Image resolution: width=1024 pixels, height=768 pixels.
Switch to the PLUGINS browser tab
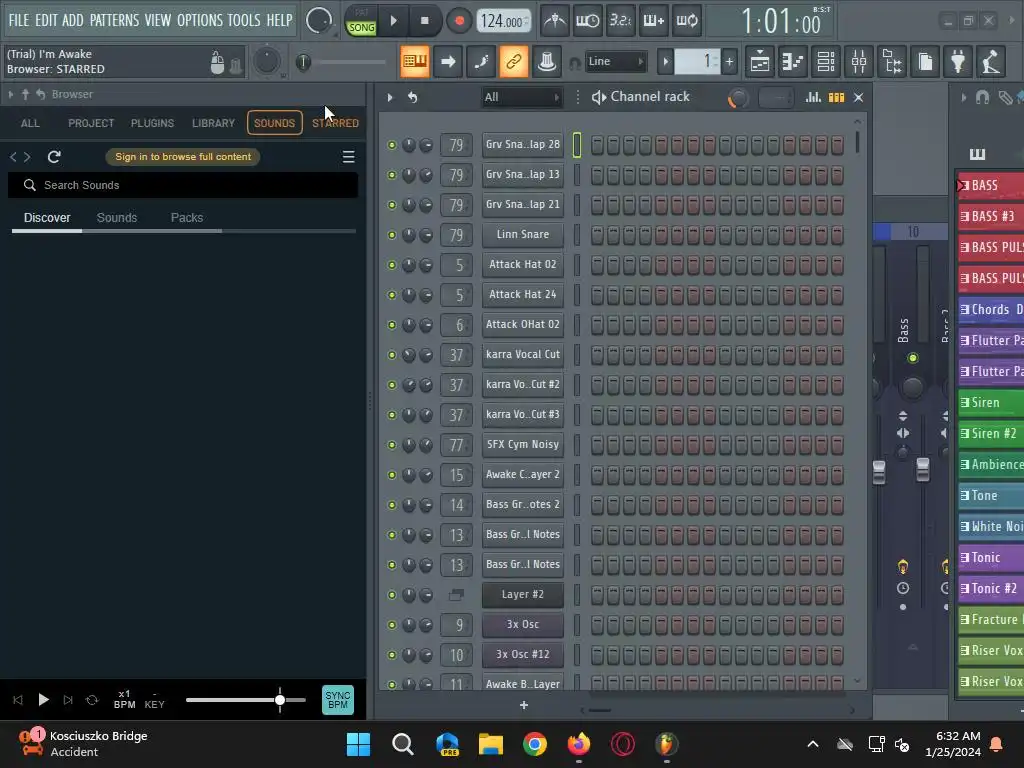[x=152, y=123]
